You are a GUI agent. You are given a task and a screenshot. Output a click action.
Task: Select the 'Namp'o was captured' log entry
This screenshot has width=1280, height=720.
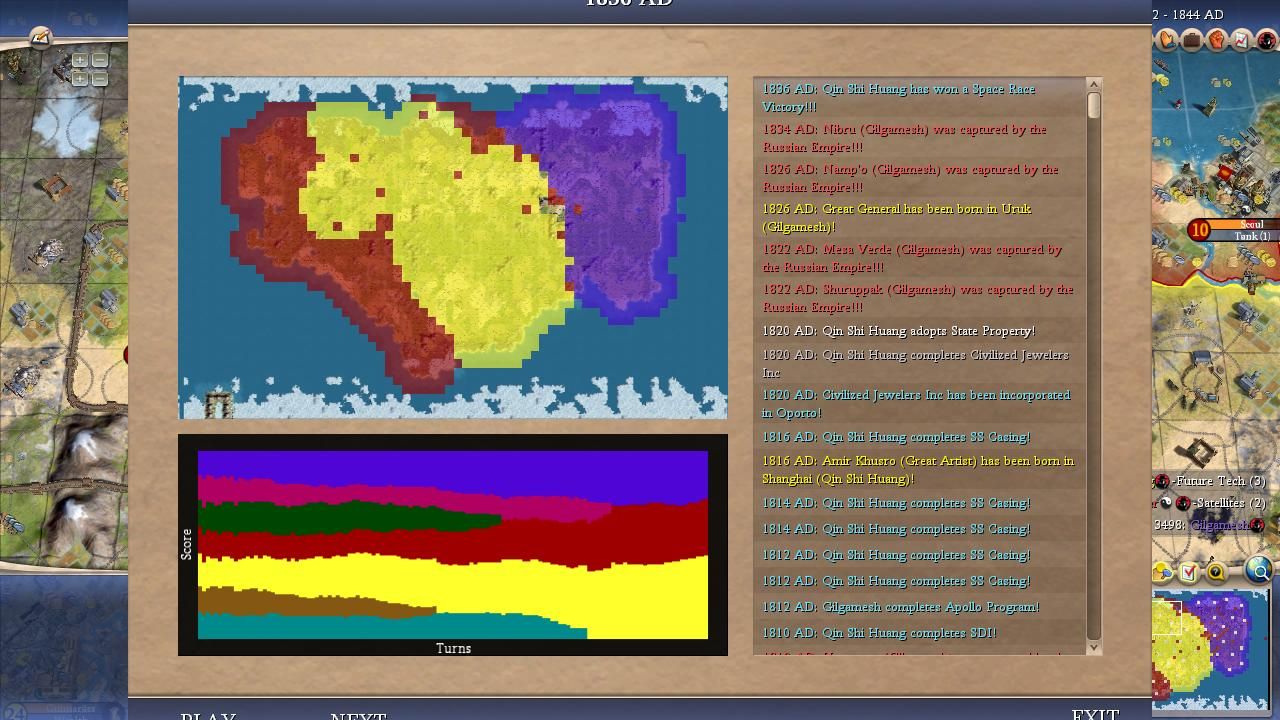[919, 178]
